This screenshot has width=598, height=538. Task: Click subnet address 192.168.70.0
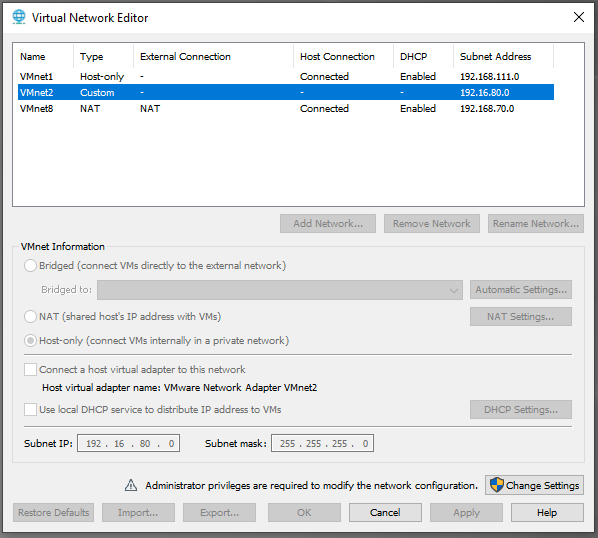487,109
